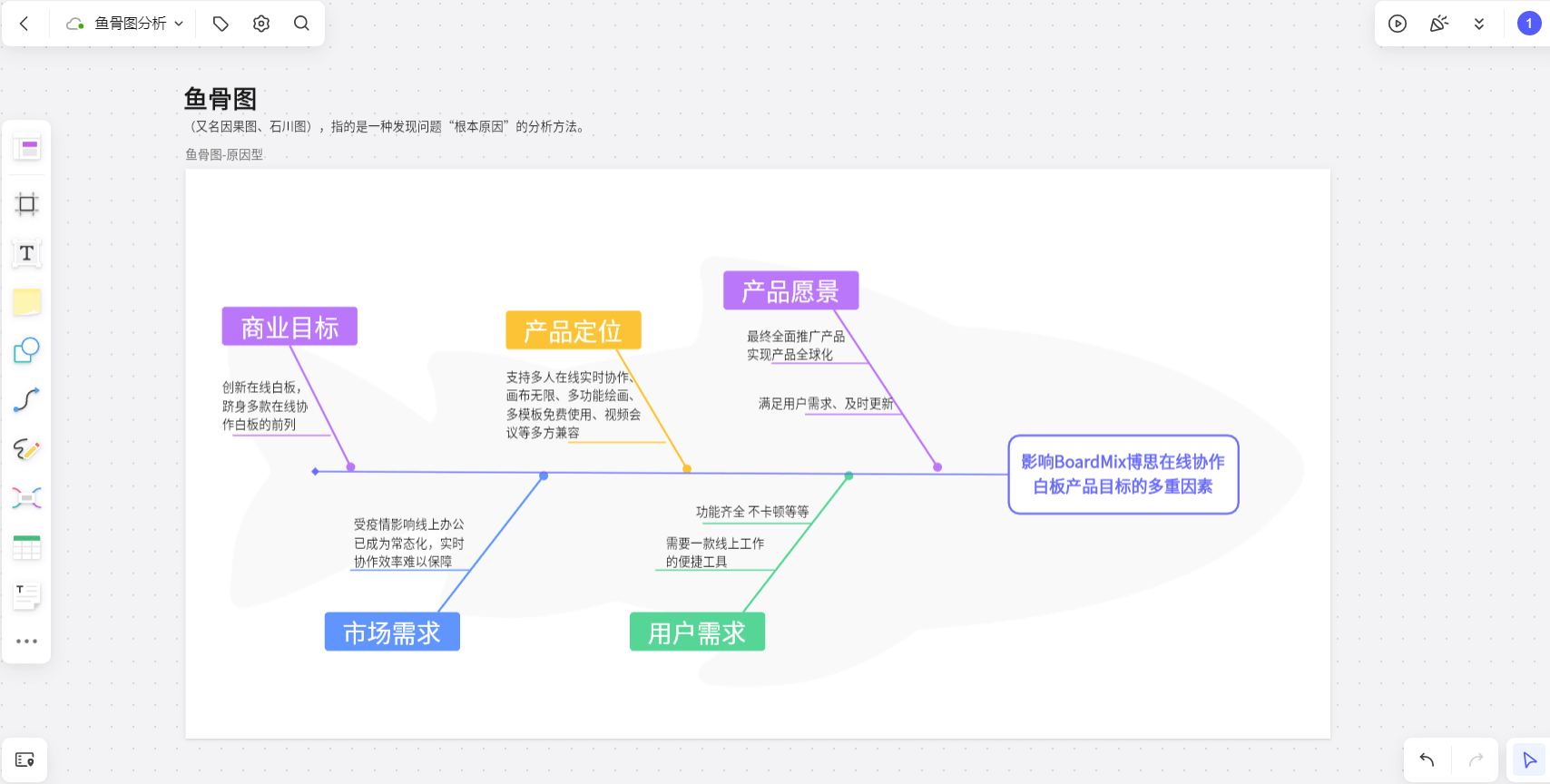This screenshot has width=1550, height=784.
Task: Open settings hexagon icon in top bar
Action: (x=261, y=24)
